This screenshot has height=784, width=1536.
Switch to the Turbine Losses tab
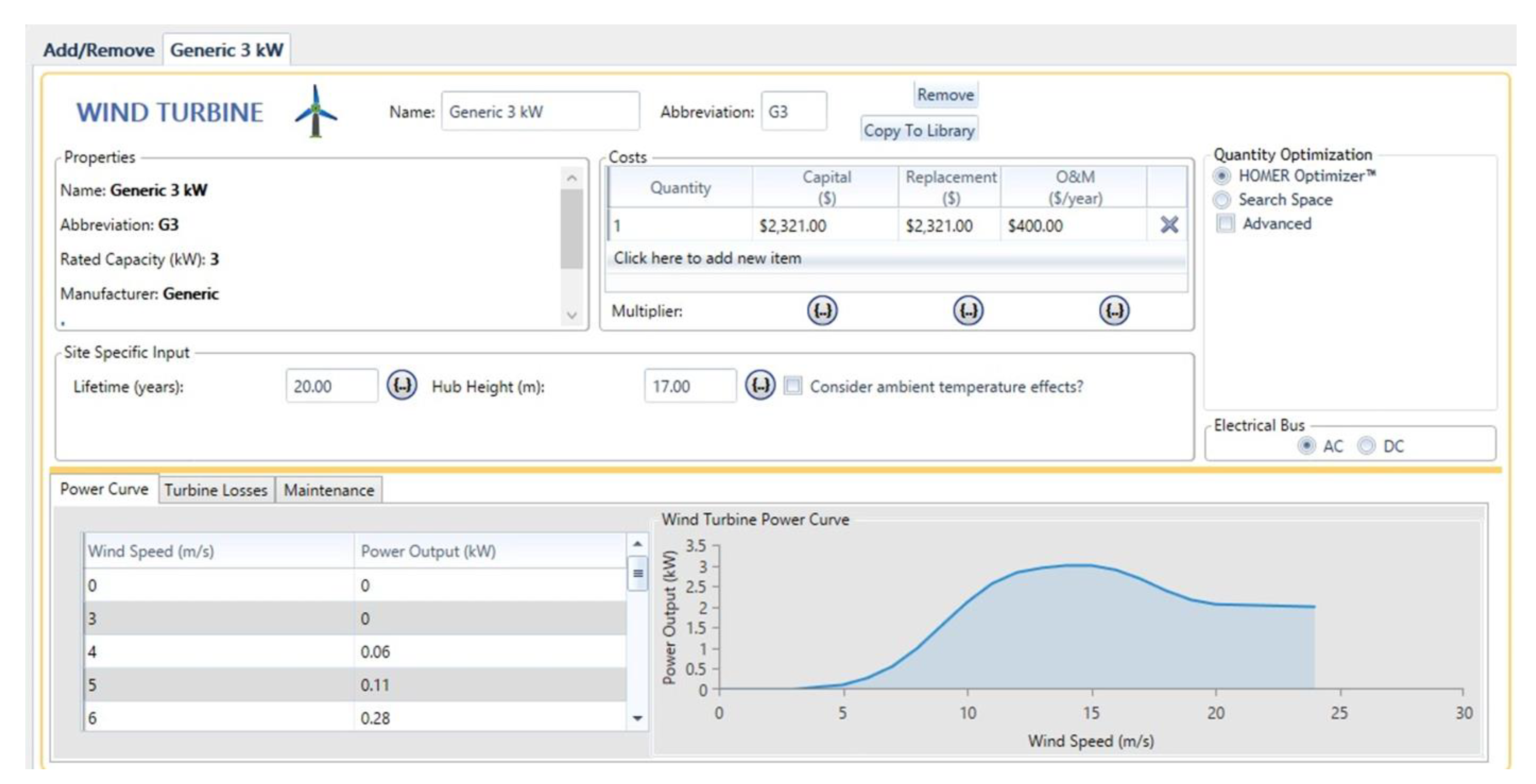(216, 490)
